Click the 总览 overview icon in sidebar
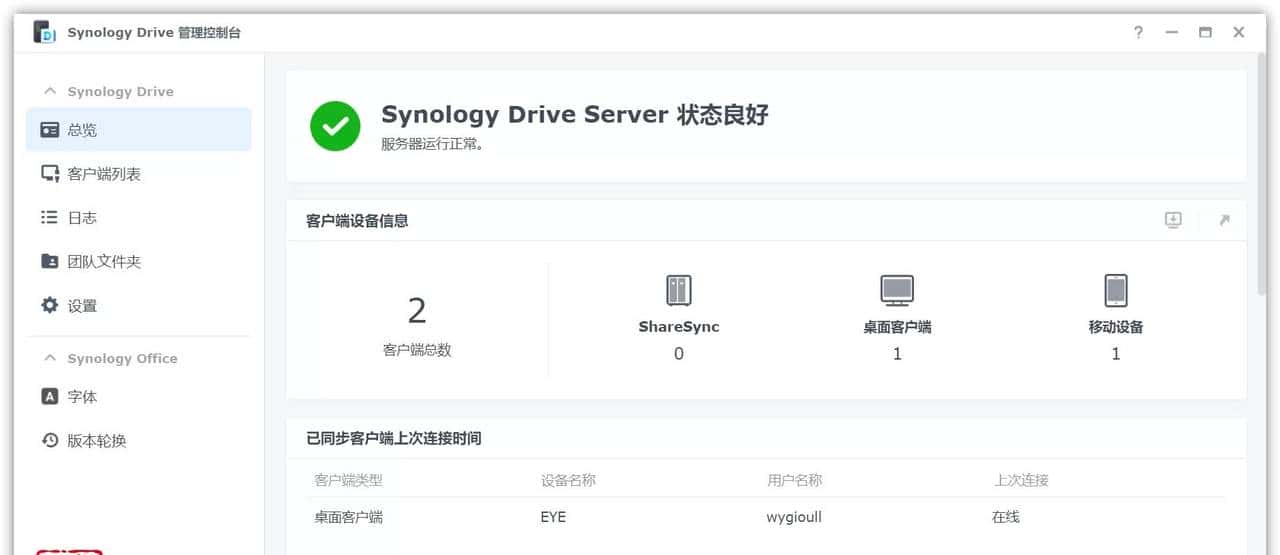Image resolution: width=1280 pixels, height=555 pixels. 49,130
